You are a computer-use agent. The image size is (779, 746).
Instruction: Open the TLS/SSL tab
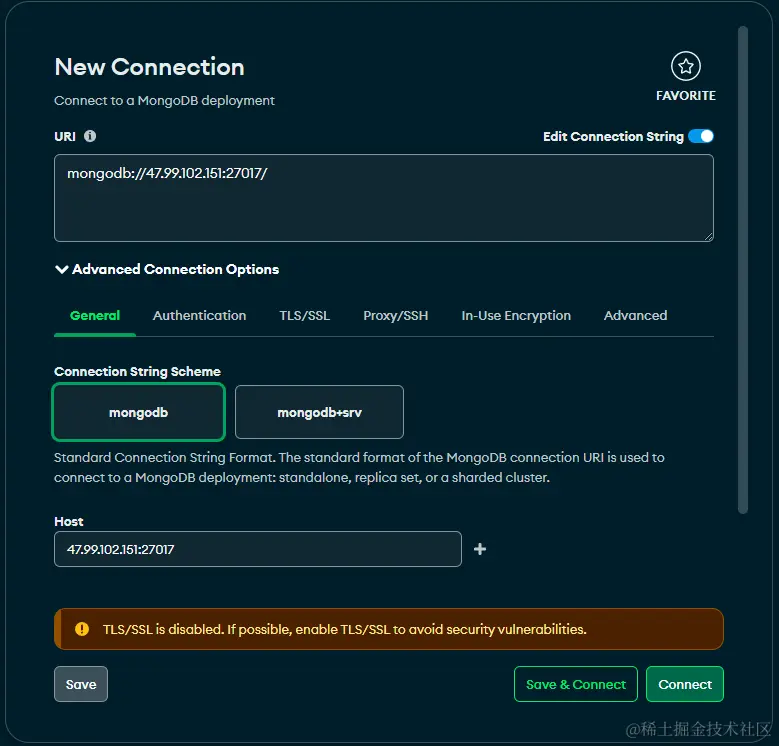(305, 316)
